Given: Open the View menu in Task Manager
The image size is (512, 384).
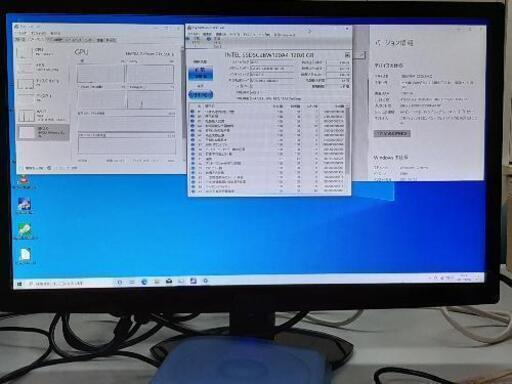Looking at the screenshot, I should [55, 34].
